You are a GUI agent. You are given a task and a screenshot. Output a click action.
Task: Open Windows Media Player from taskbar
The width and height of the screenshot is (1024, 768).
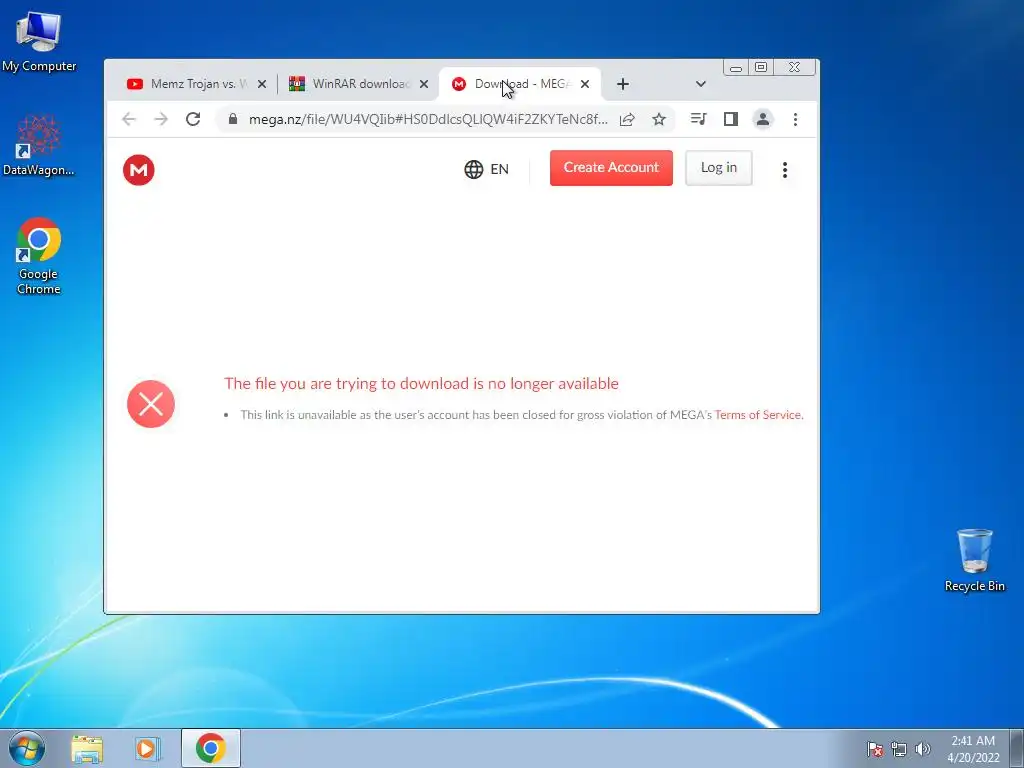[148, 749]
